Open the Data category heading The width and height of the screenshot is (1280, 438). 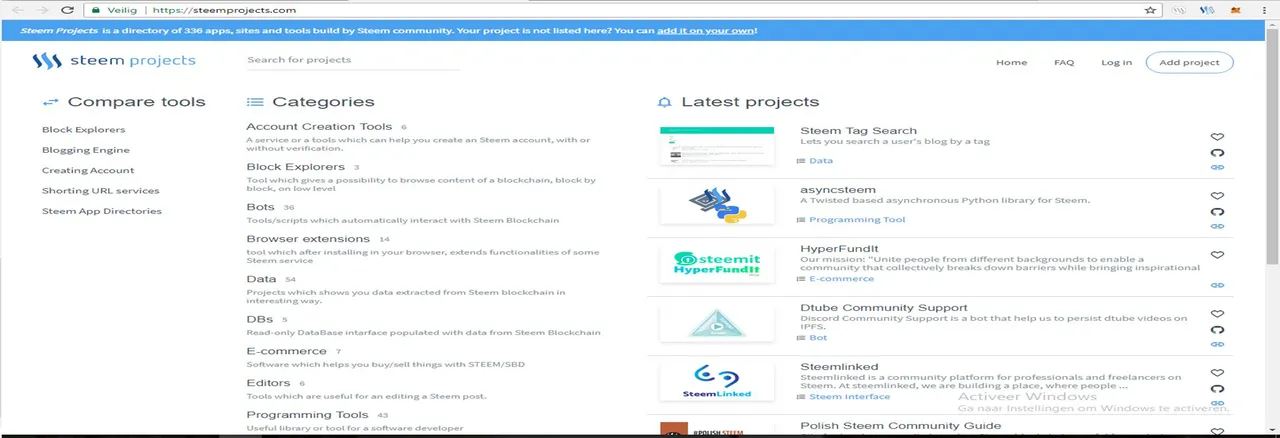coord(261,279)
